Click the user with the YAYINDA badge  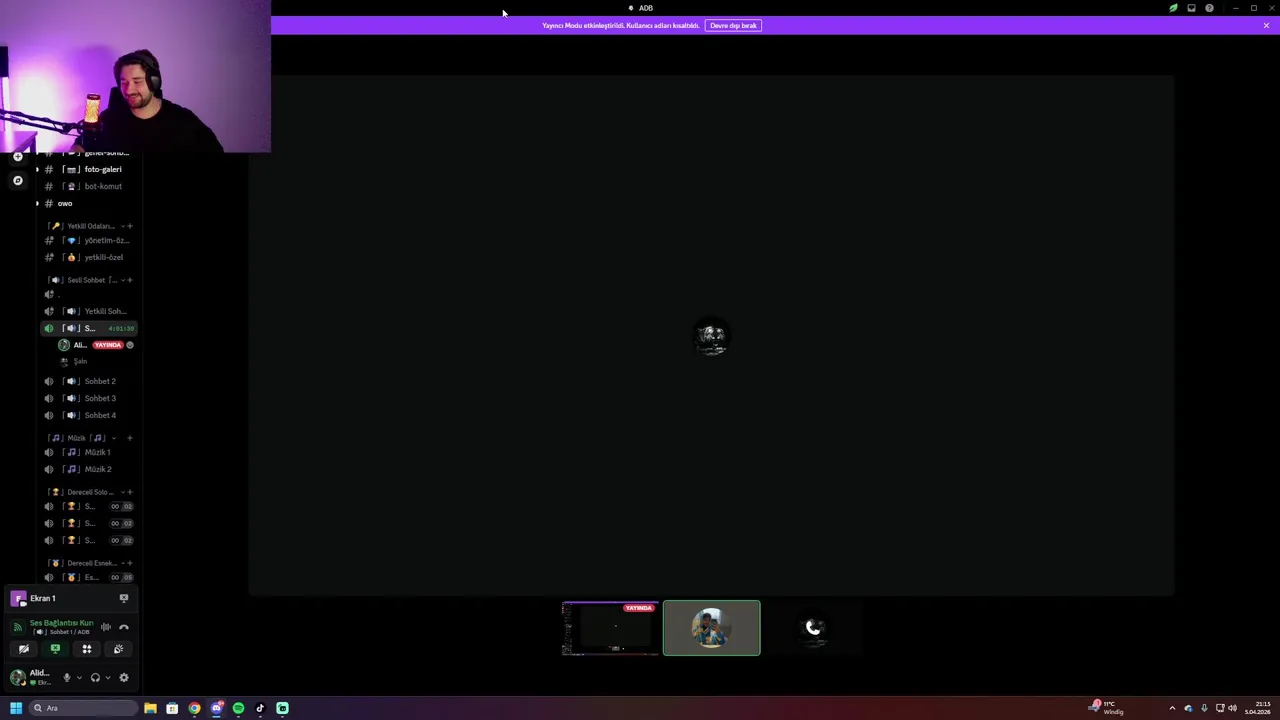click(x=96, y=345)
